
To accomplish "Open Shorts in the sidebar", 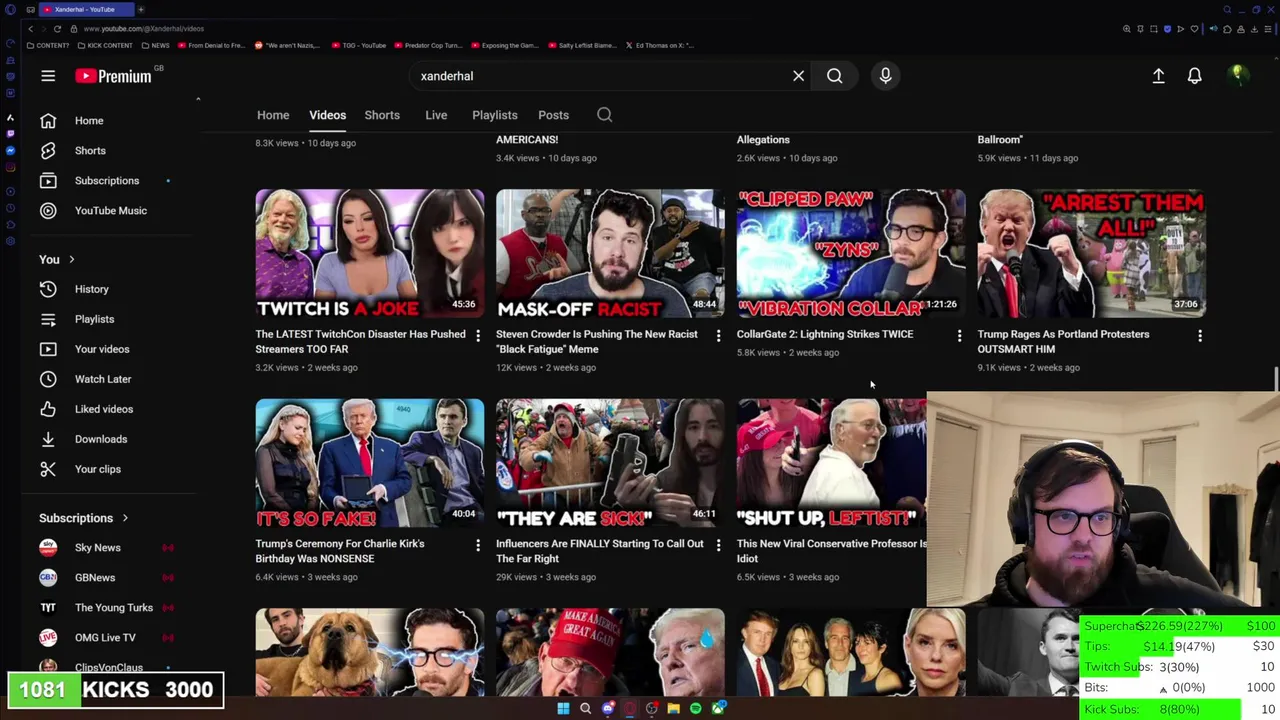I will point(110,150).
